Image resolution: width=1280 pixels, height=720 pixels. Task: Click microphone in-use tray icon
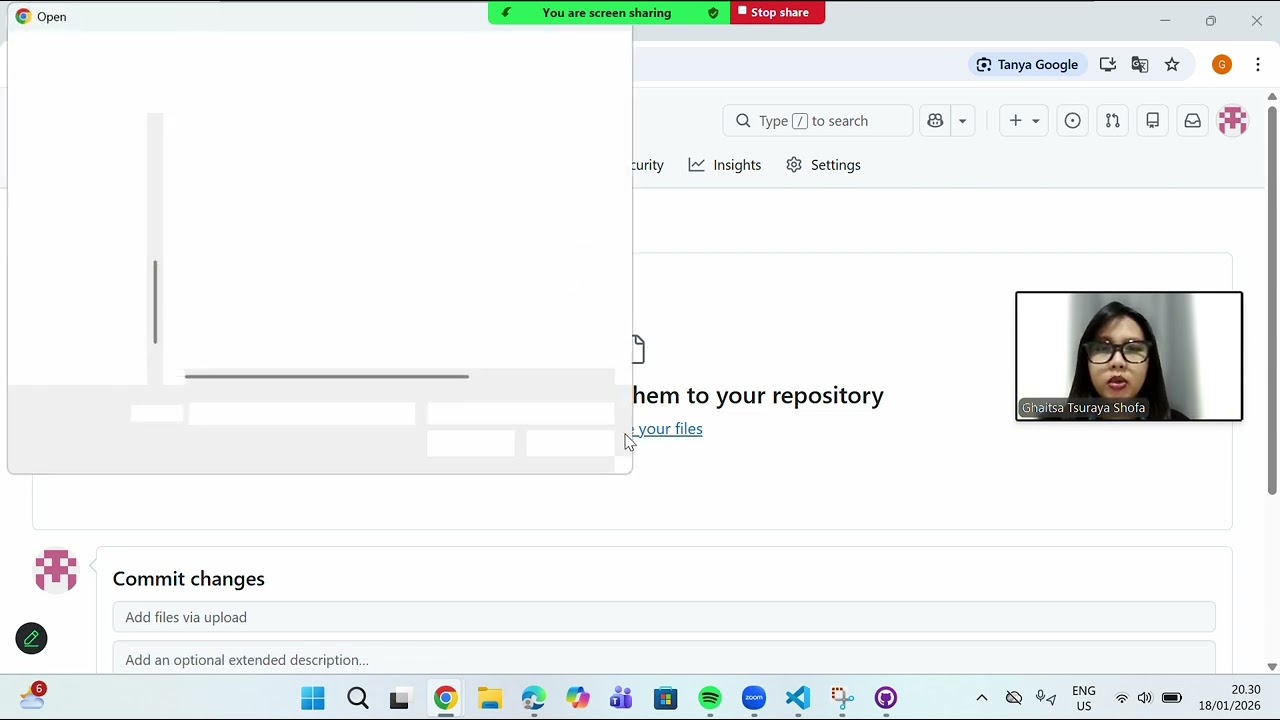(x=1045, y=698)
